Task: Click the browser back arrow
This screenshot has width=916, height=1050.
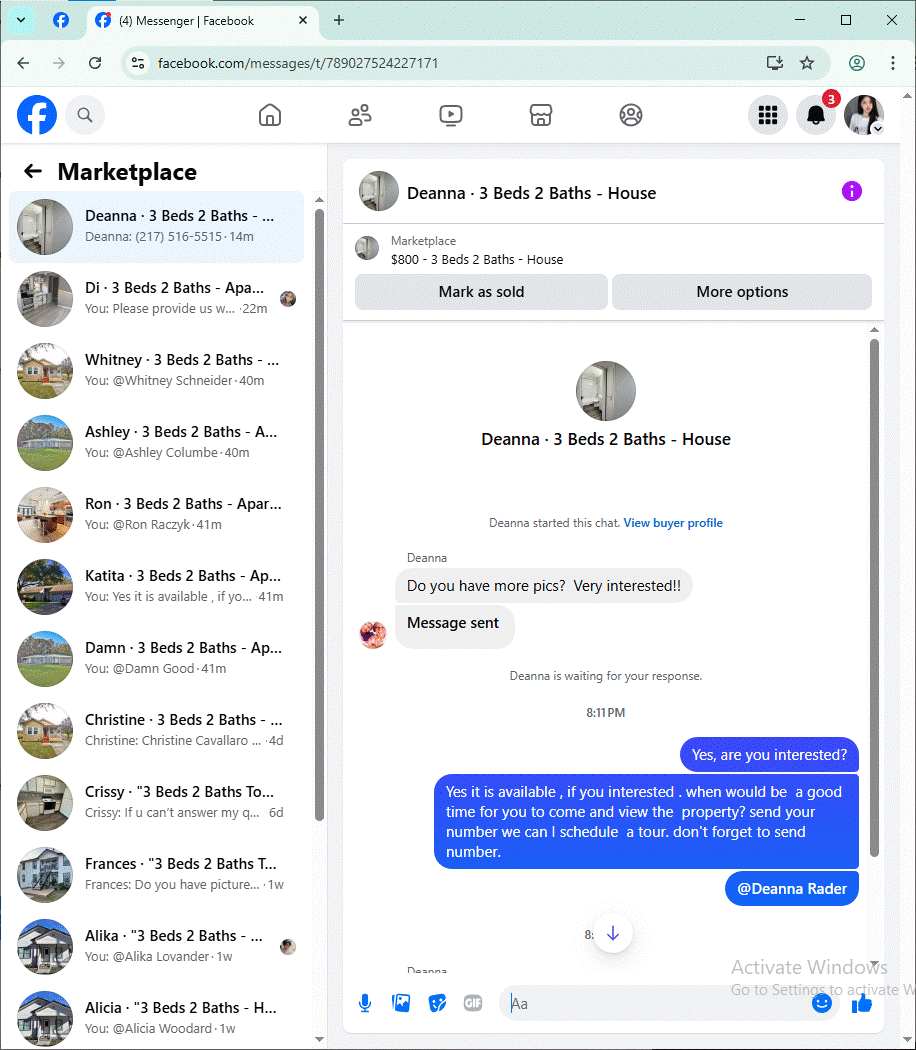Action: (x=23, y=63)
